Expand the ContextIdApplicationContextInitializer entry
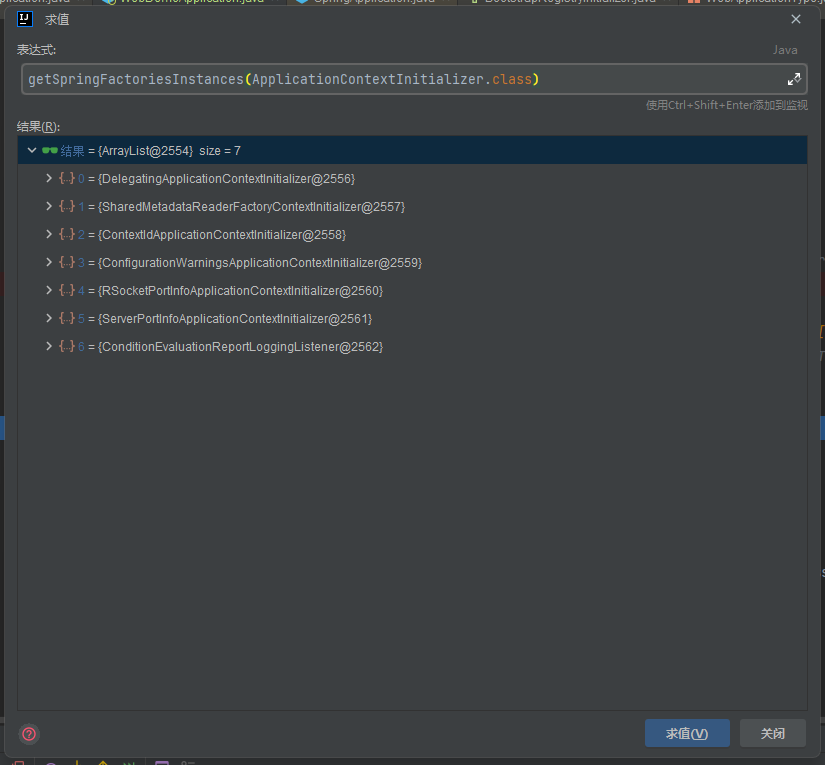 [x=49, y=234]
